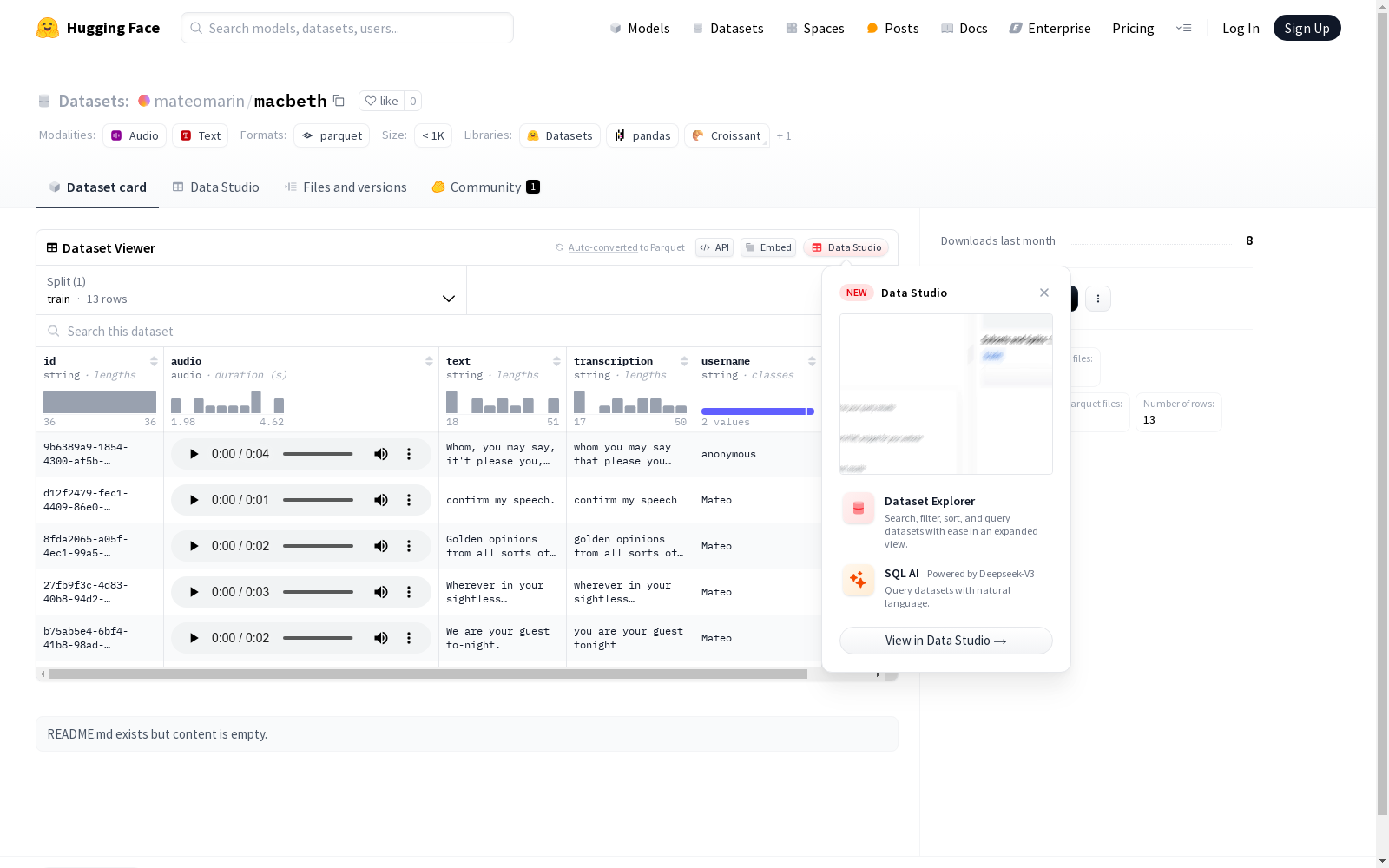Click the horizontal table scrollbar
Screen dimensions: 1389x868
coord(428,674)
